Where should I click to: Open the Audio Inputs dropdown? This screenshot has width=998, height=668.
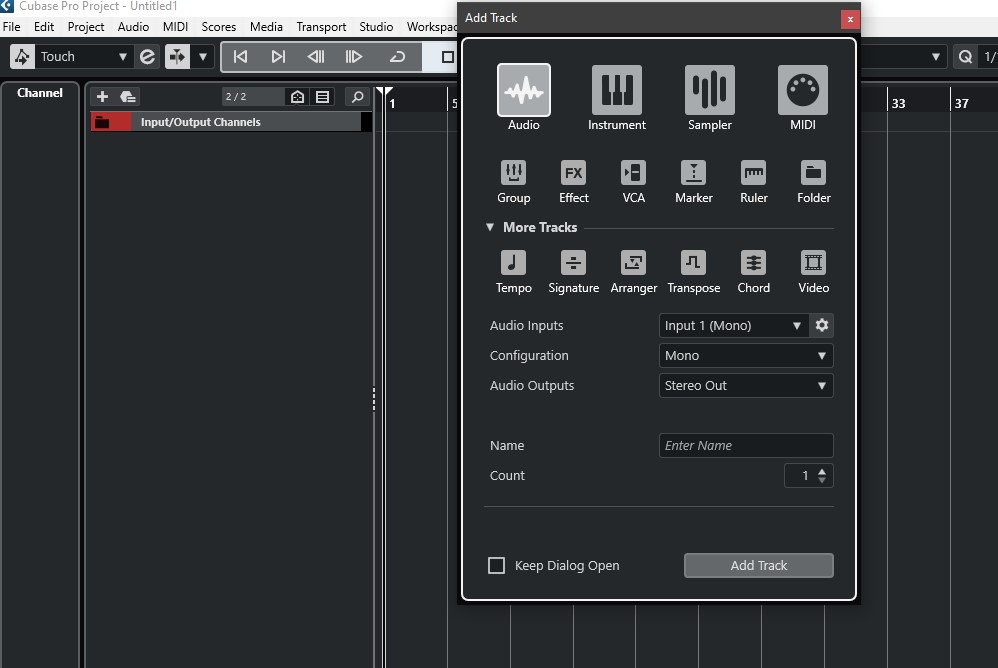(734, 325)
